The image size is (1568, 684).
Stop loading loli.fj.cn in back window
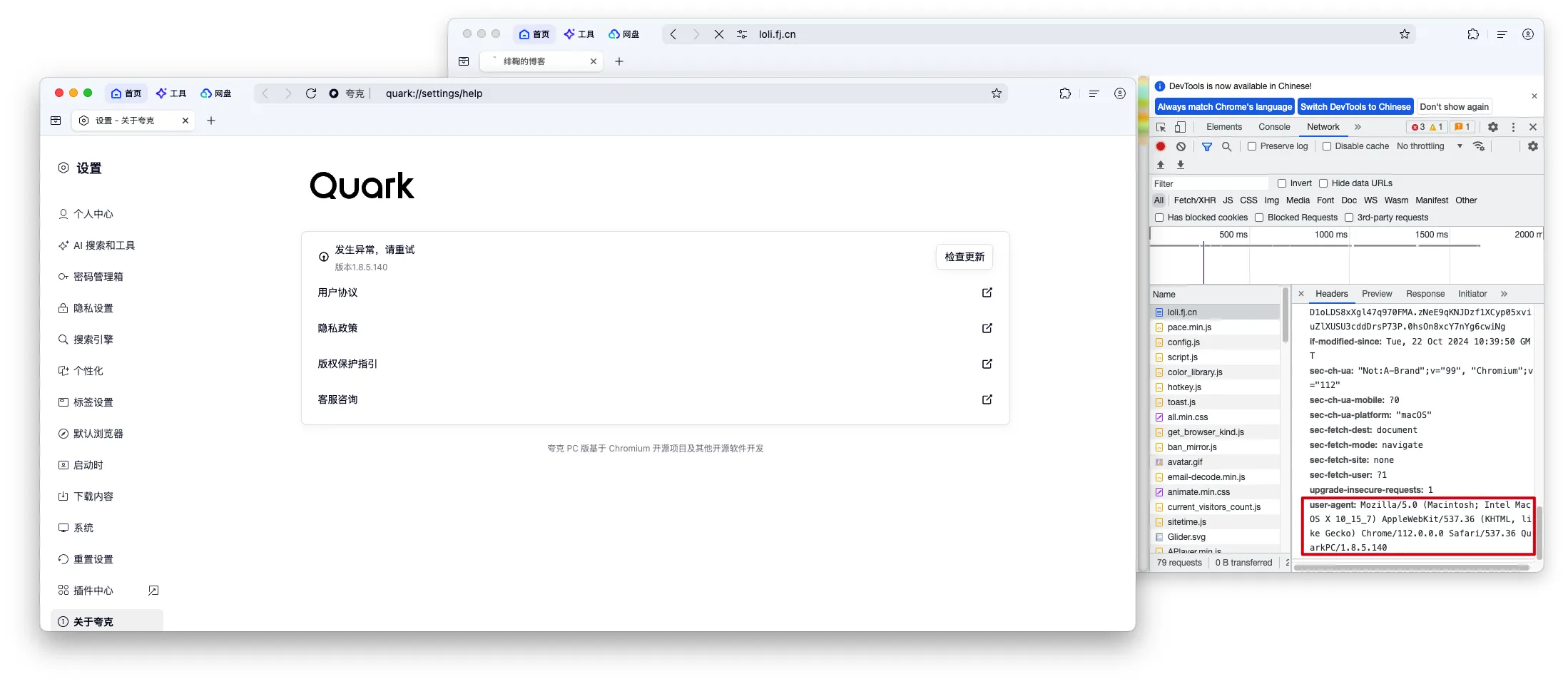pos(719,34)
